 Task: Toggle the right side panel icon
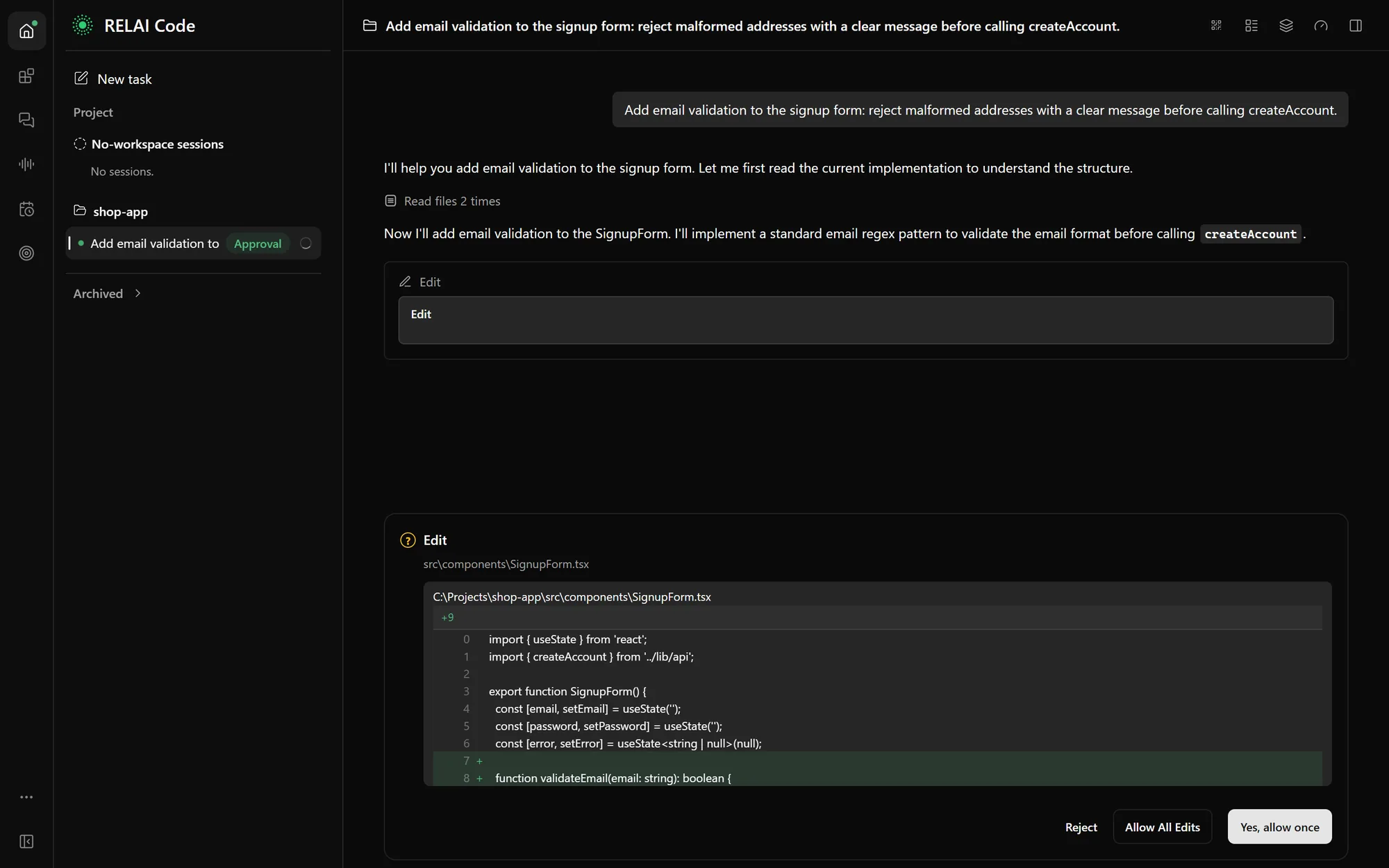click(x=1356, y=26)
